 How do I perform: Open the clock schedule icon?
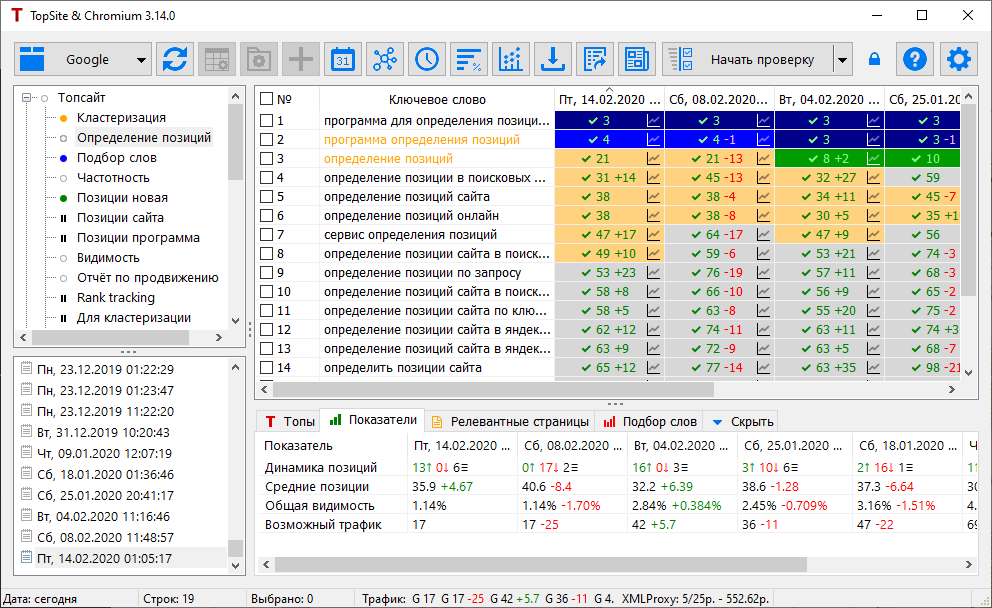[427, 60]
